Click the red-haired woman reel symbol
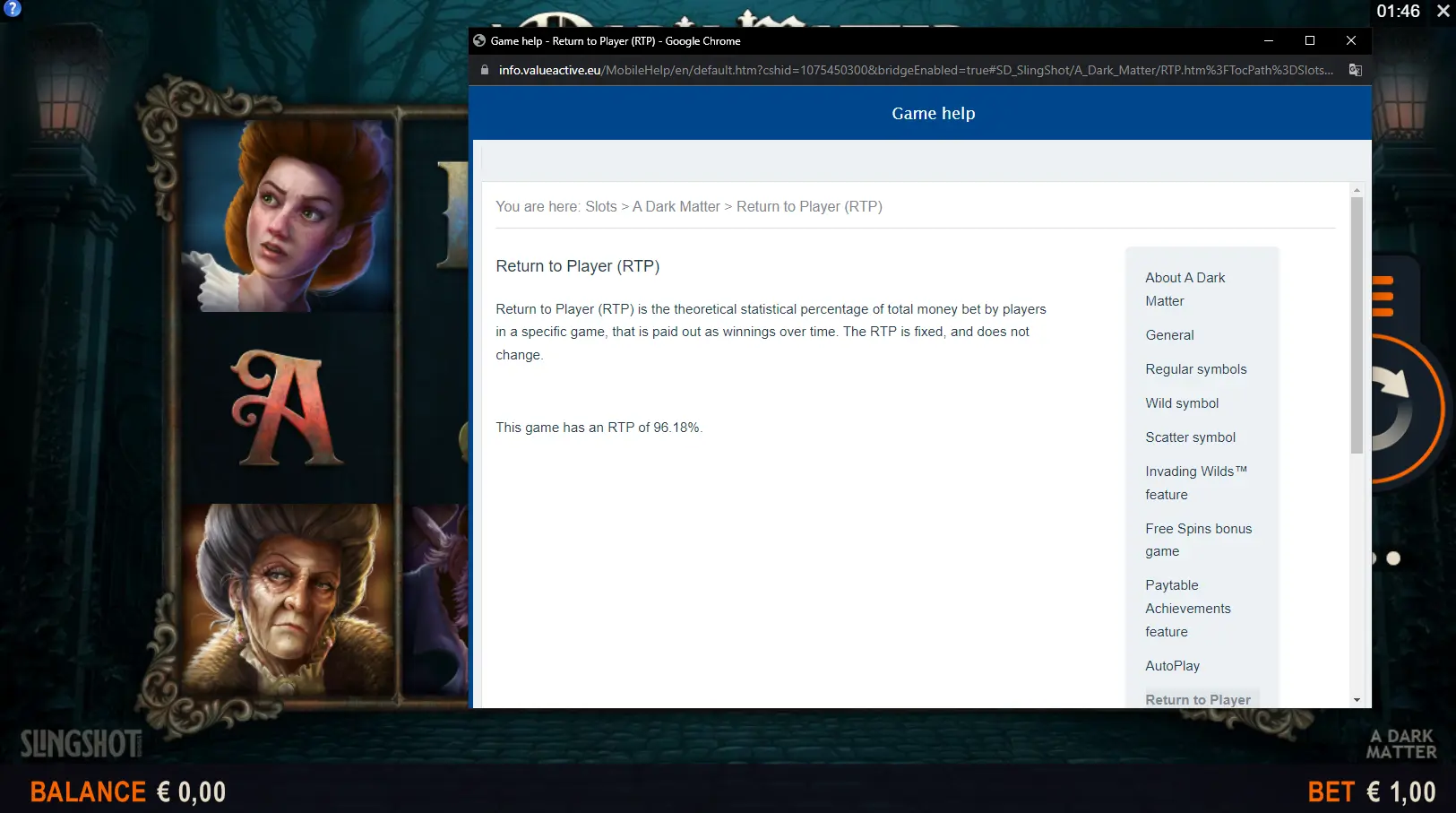1456x813 pixels. click(288, 216)
